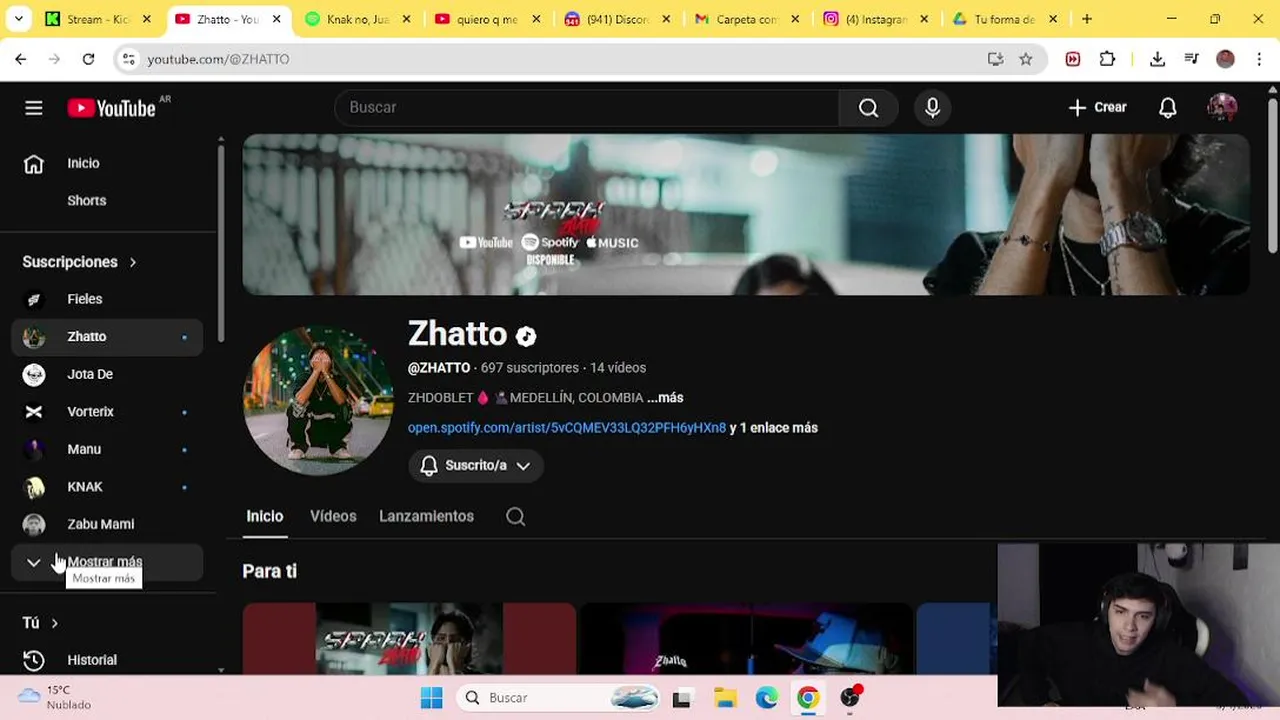
Task: Open the Chrome downloads icon
Action: point(1157,59)
